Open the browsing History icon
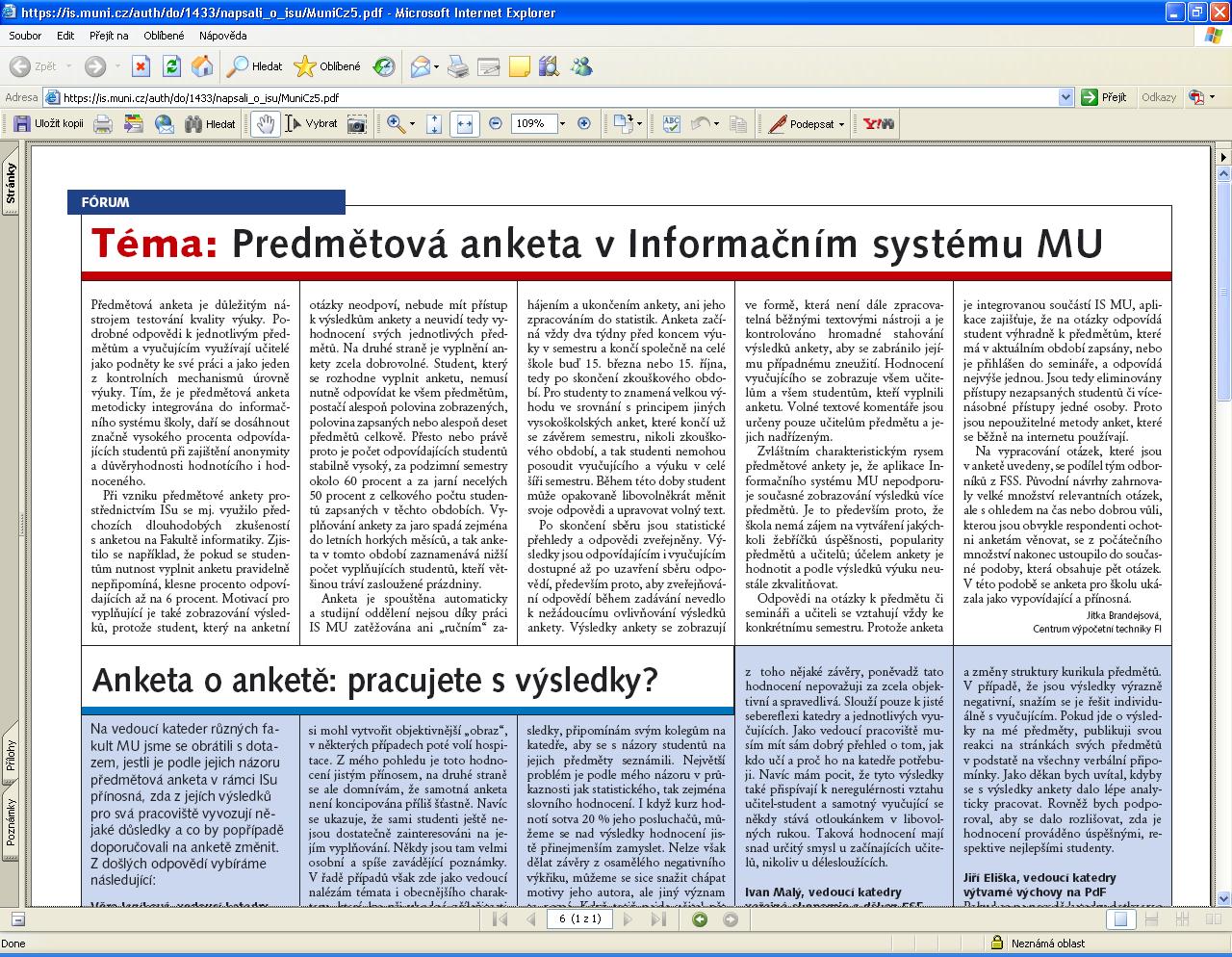The width and height of the screenshot is (1232, 957). (x=384, y=66)
